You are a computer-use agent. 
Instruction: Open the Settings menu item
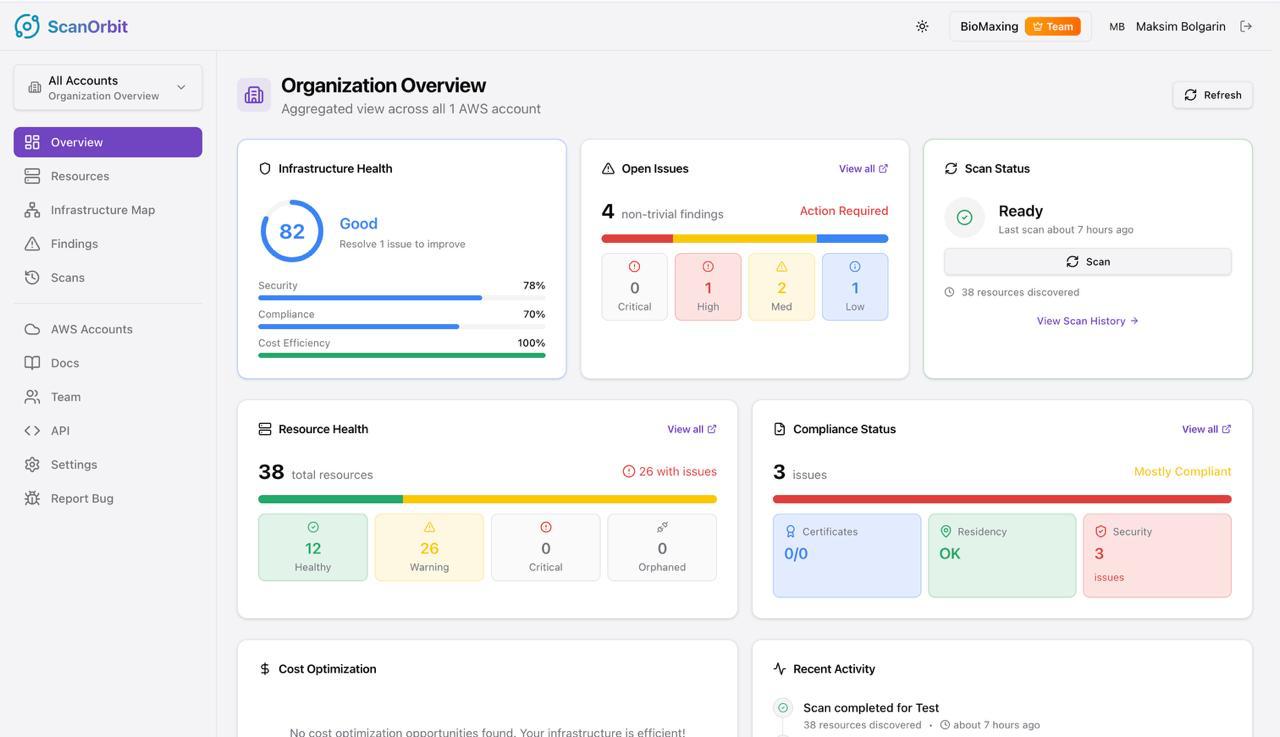point(73,464)
